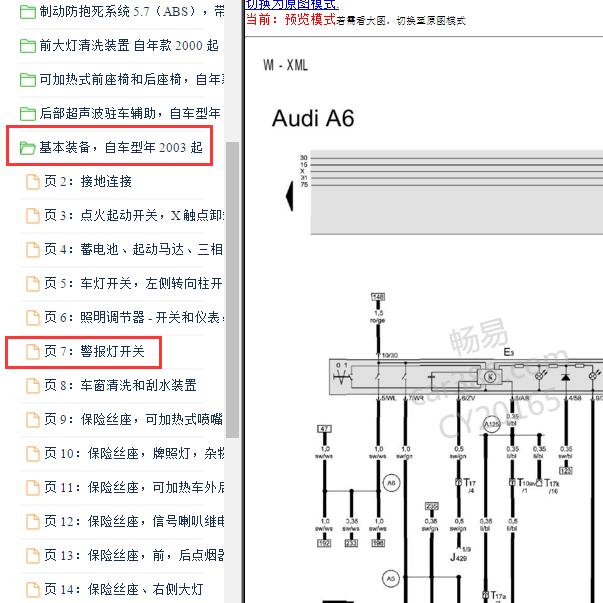Click page icon beside 页 6
The height and width of the screenshot is (603, 603).
pyautogui.click(x=33, y=318)
